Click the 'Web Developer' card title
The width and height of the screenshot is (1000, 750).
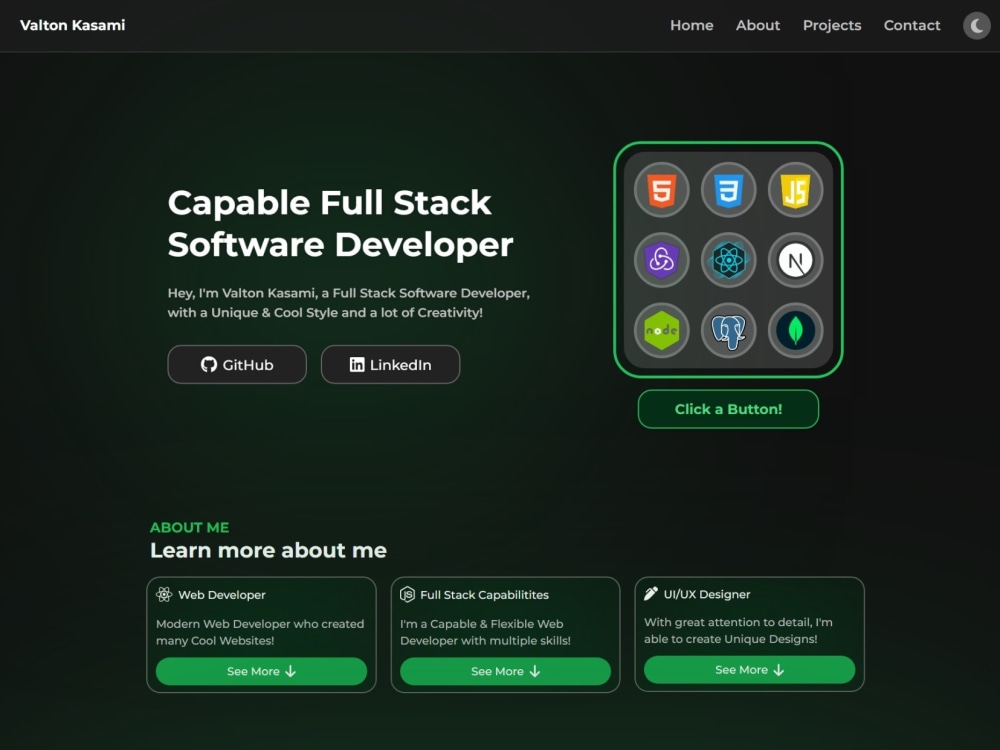pos(222,595)
